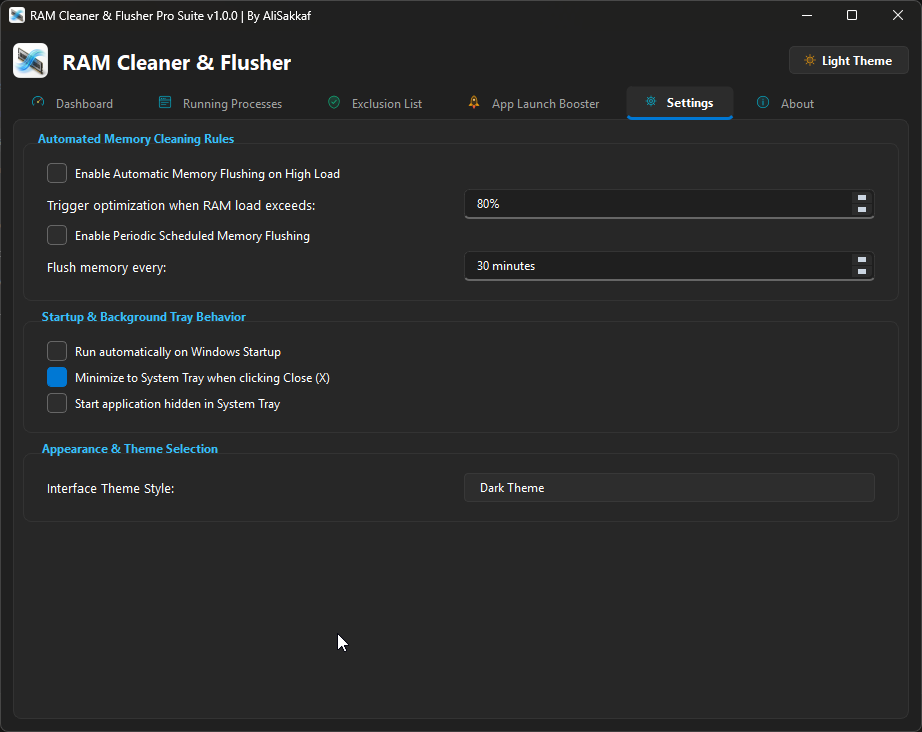Screen dimensions: 922x732
Task: Close the RAM Cleaner window
Action: click(x=898, y=15)
